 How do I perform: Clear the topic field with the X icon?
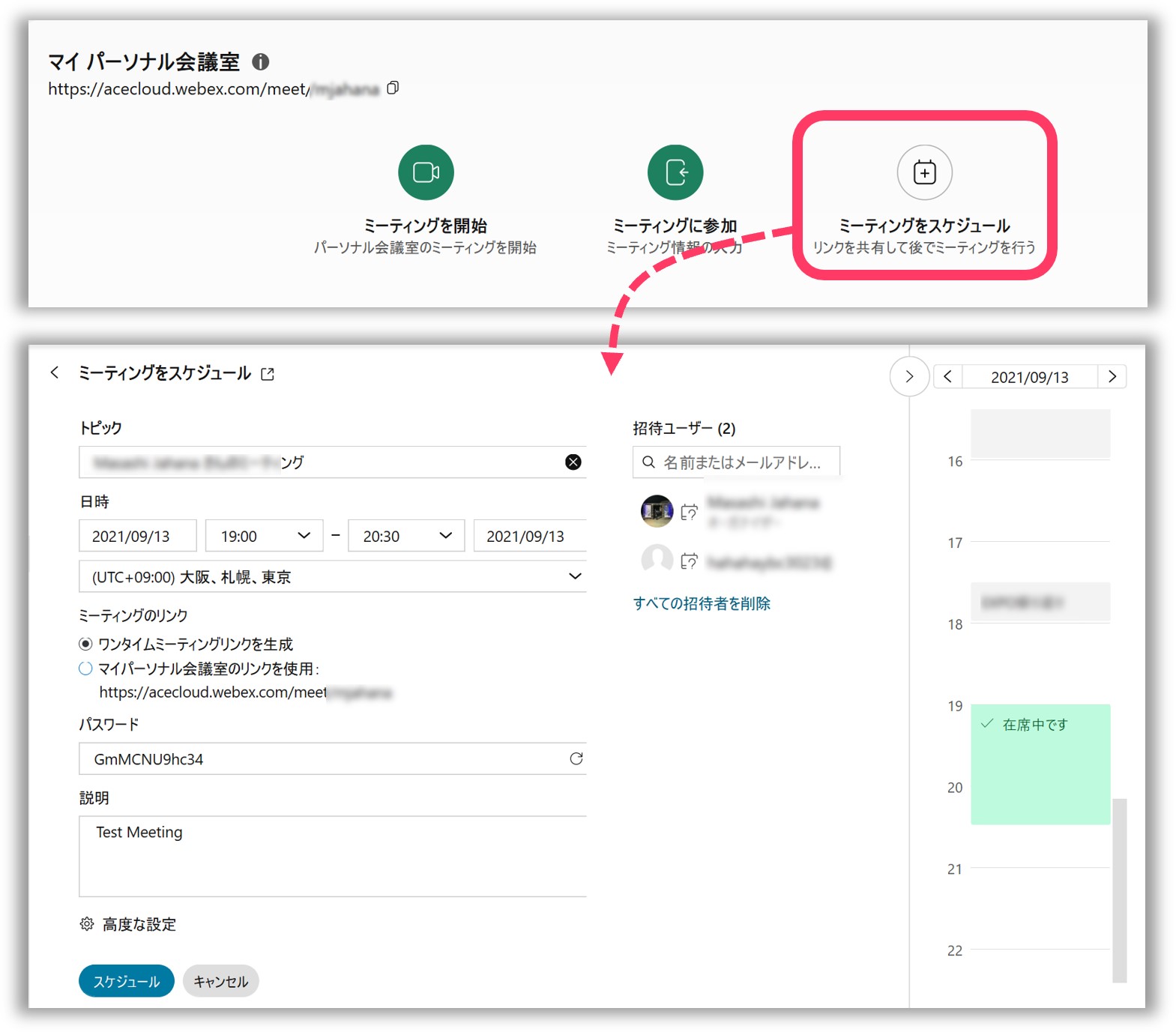point(573,462)
